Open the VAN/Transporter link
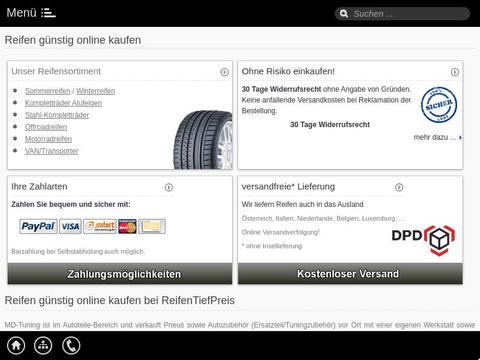 [x=52, y=151]
